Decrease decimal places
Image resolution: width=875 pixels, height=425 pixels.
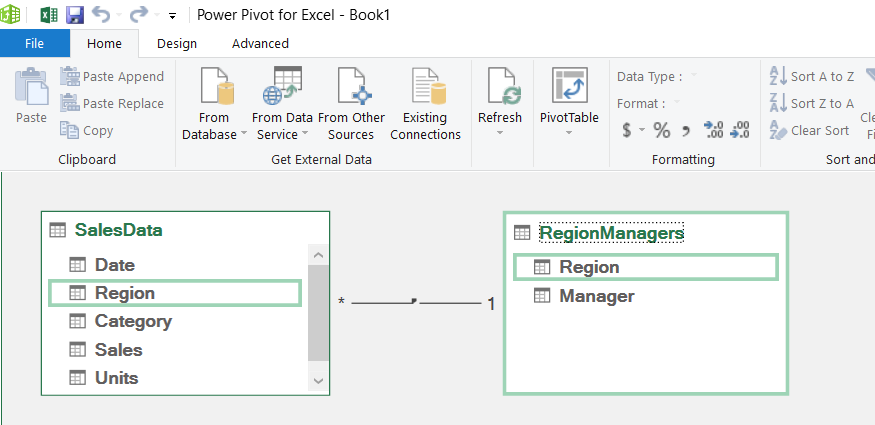pyautogui.click(x=740, y=130)
